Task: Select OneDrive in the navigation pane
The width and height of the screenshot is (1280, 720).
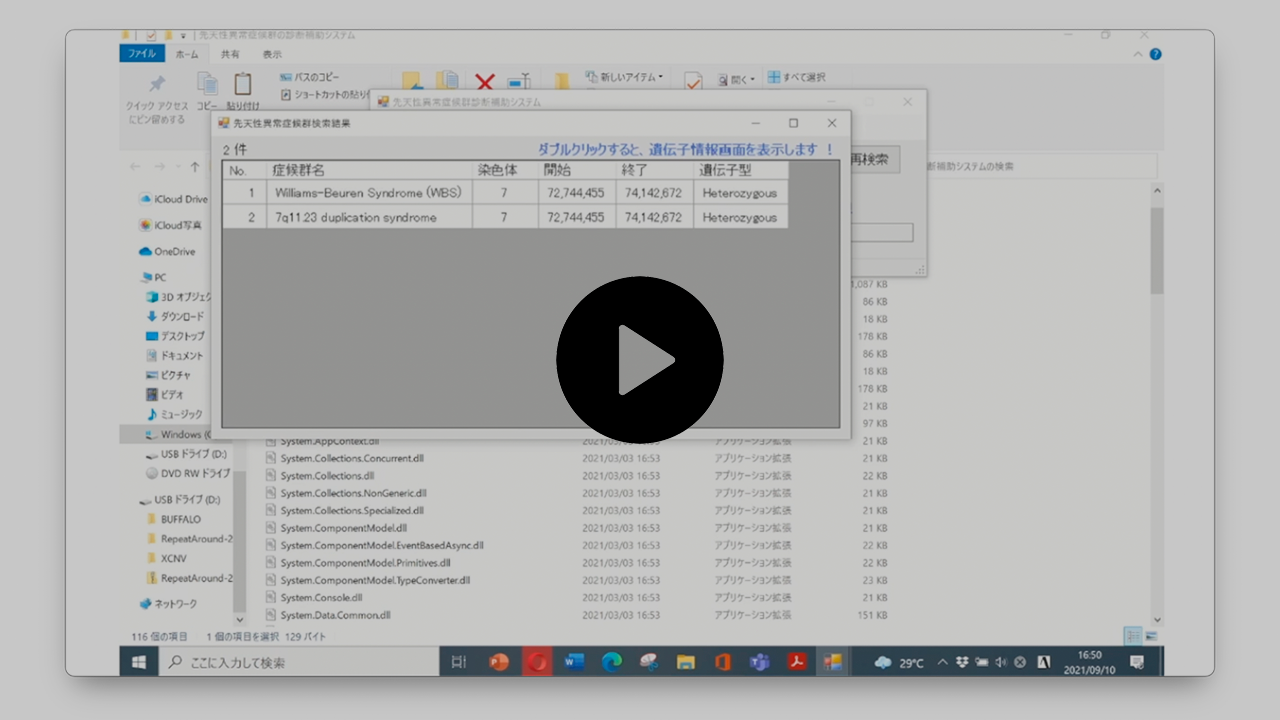Action: pos(174,252)
